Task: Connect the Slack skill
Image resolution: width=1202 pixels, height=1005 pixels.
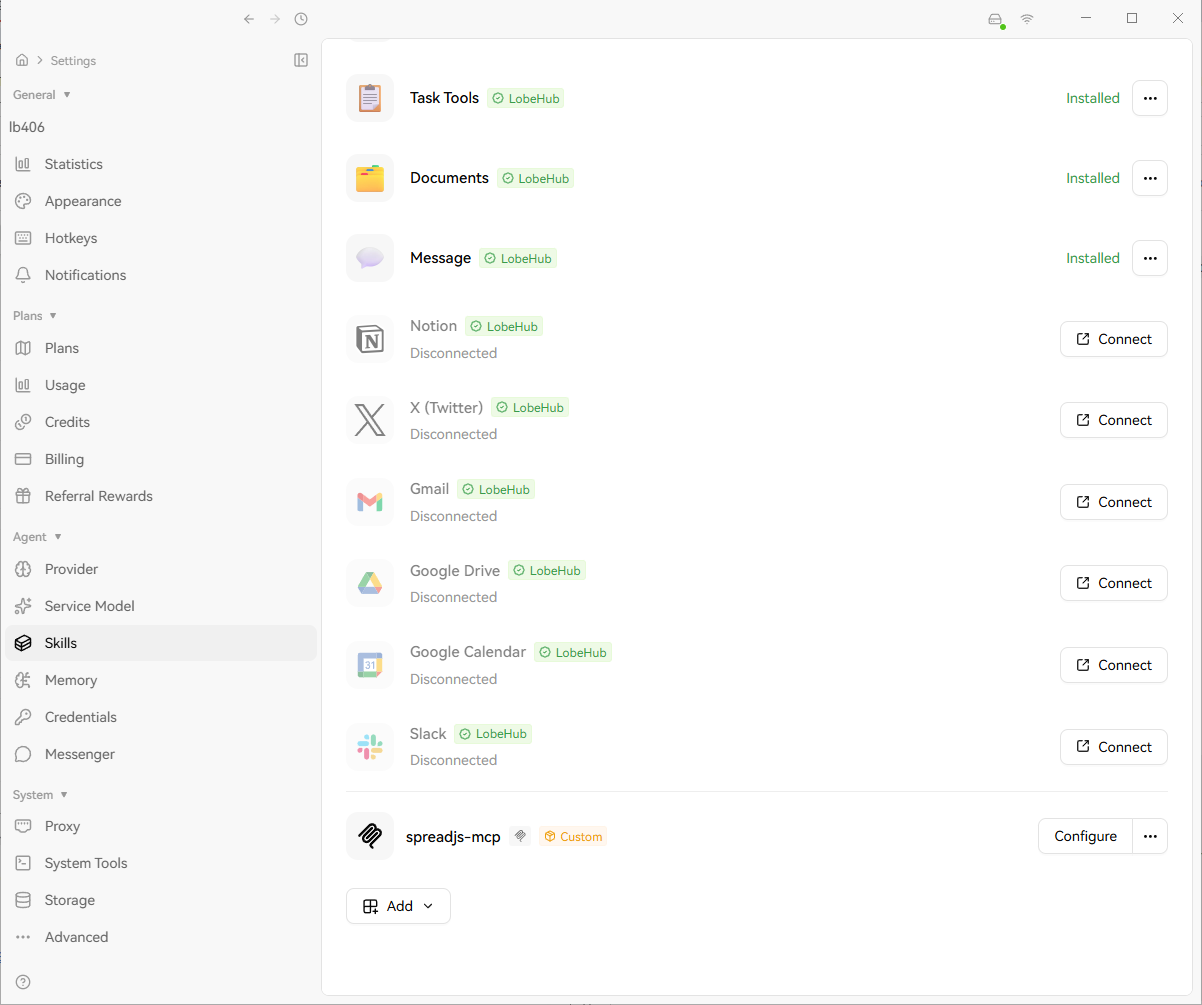Action: pyautogui.click(x=1114, y=747)
